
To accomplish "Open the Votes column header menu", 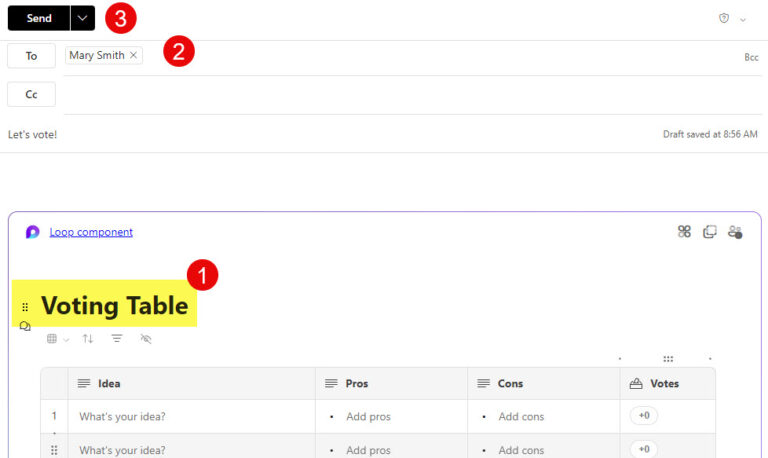I will pyautogui.click(x=667, y=383).
